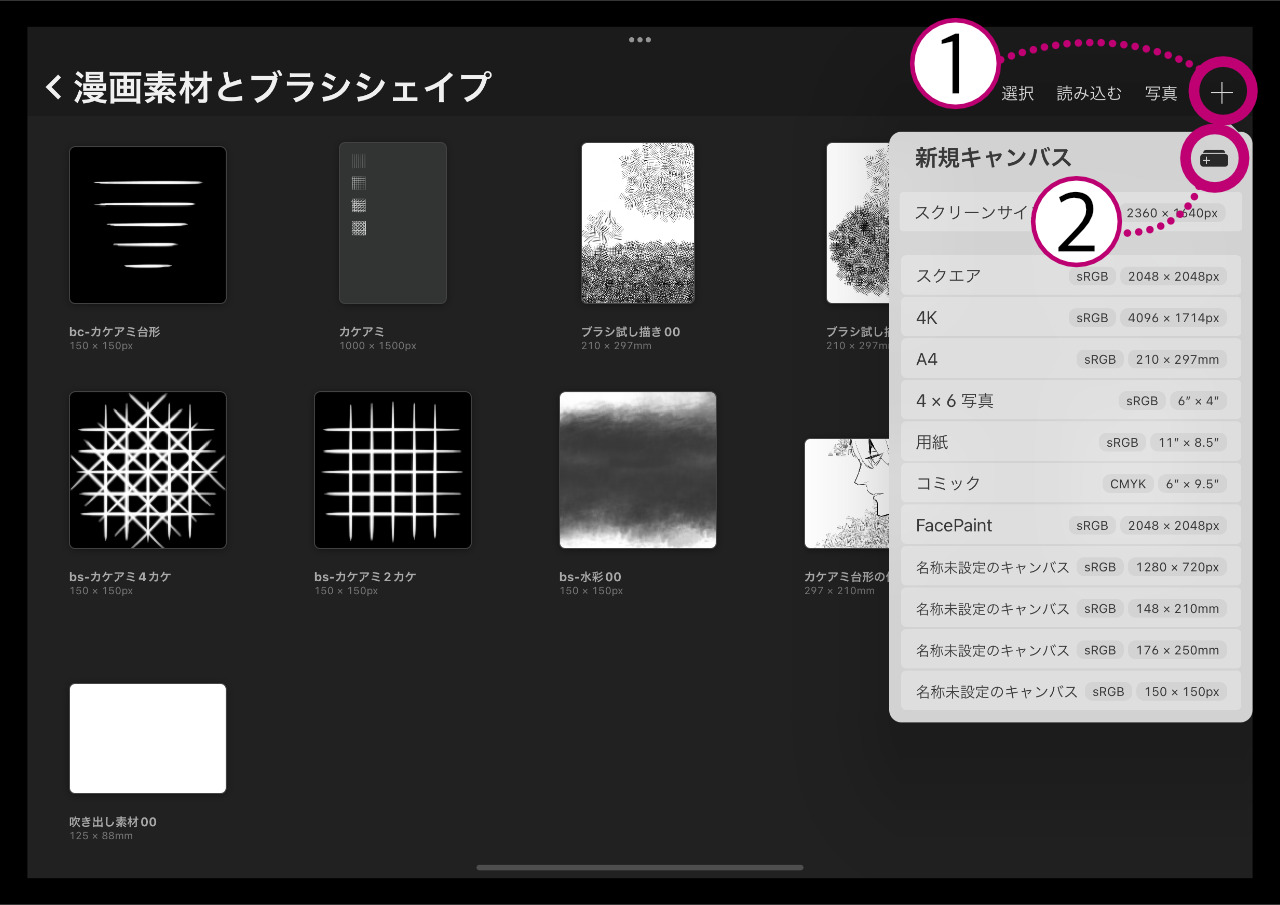
Task: Open 写真 to import a photo
Action: pos(1161,93)
